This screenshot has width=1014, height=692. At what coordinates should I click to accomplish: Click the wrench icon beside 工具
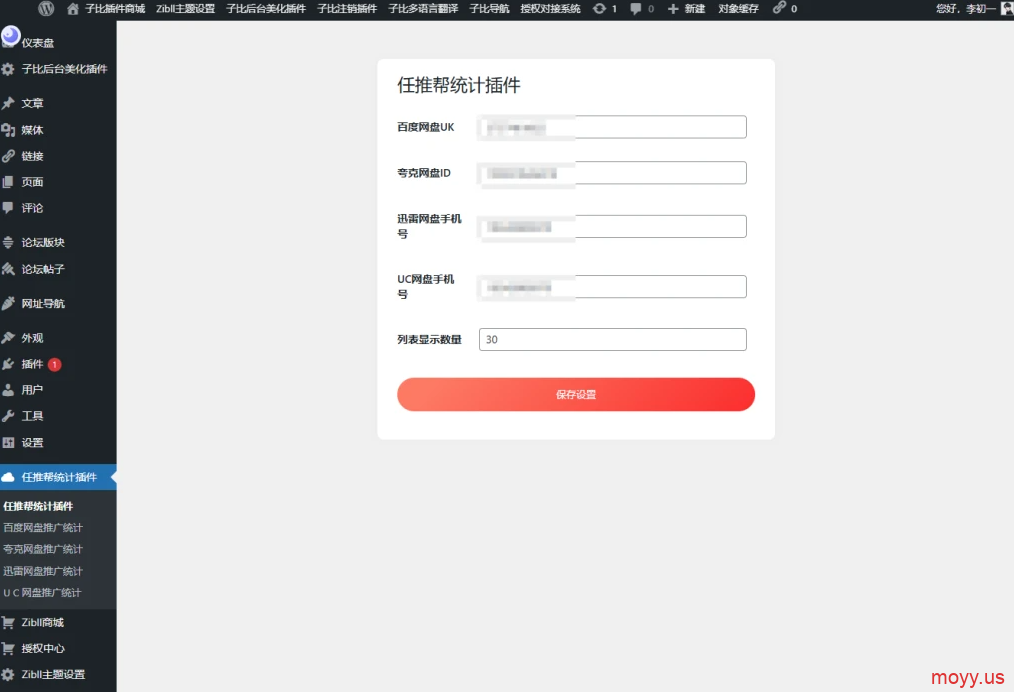coord(8,416)
